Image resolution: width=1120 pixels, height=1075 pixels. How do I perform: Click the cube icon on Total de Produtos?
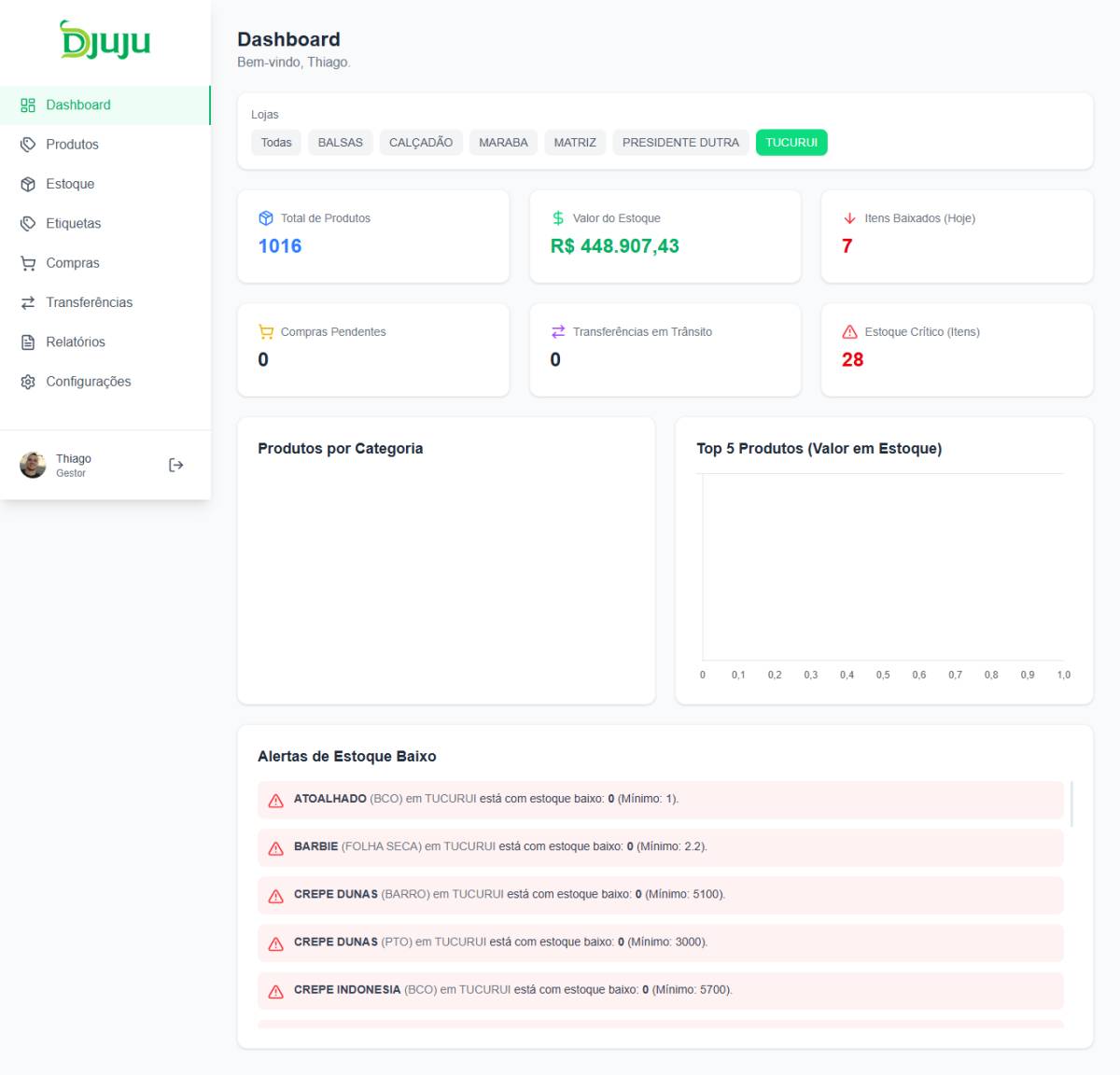coord(266,218)
